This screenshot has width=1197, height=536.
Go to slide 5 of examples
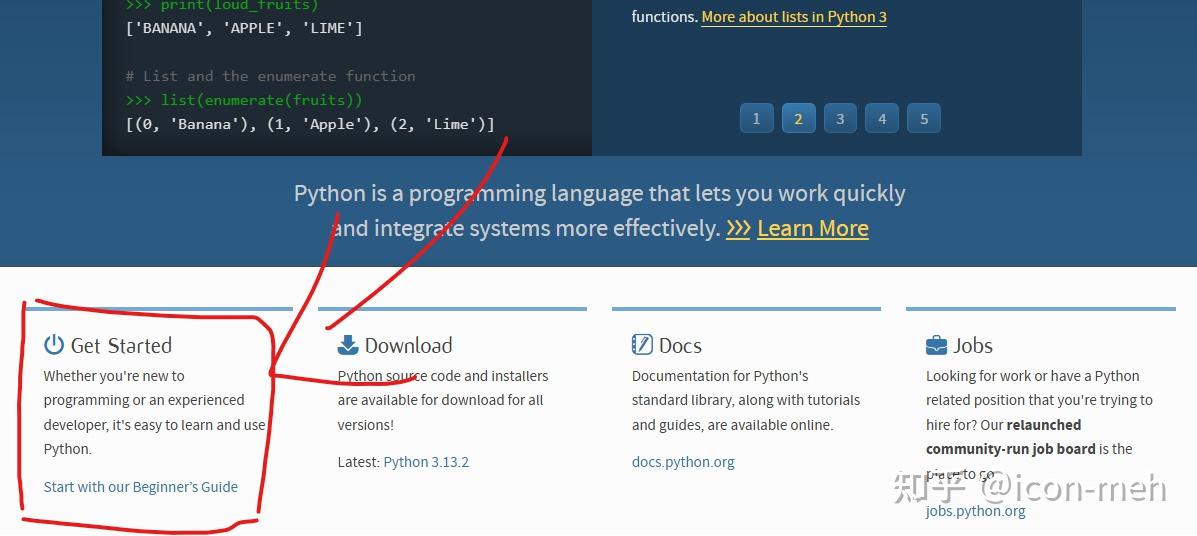click(924, 118)
